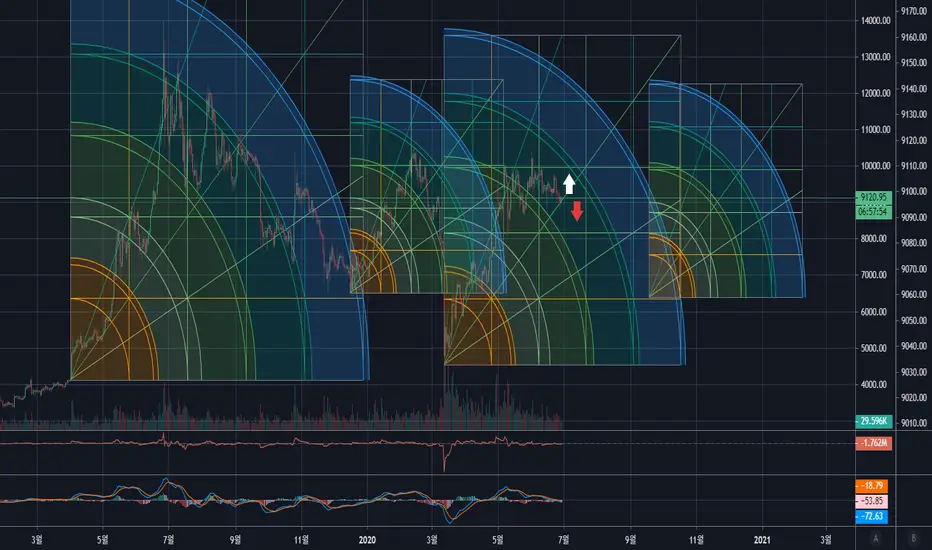Image resolution: width=932 pixels, height=550 pixels.
Task: Click the 9100.00 label on right scale
Action: pyautogui.click(x=914, y=191)
